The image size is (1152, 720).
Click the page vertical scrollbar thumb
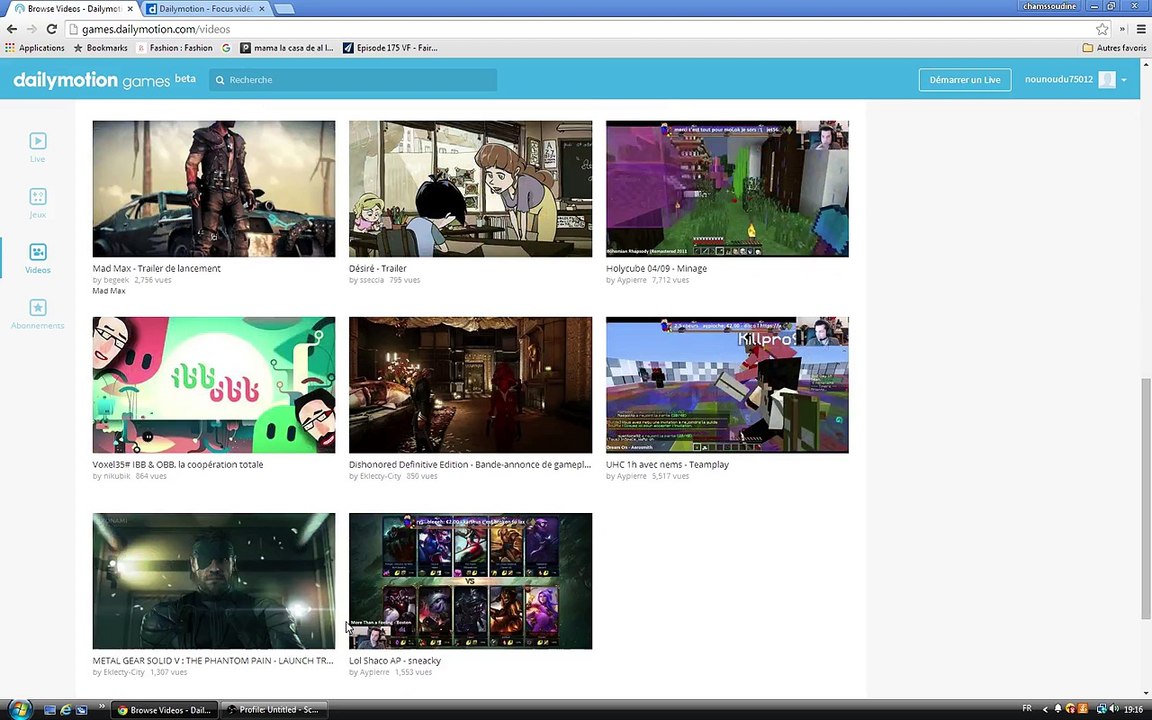pos(1145,498)
